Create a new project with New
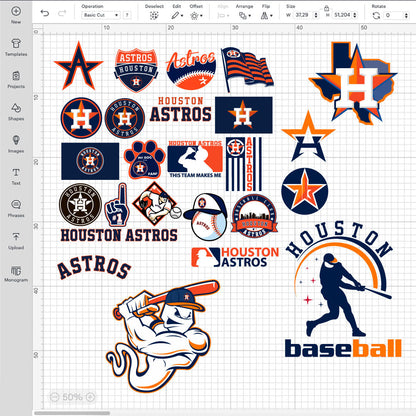This screenshot has width=416, height=416. tap(16, 15)
